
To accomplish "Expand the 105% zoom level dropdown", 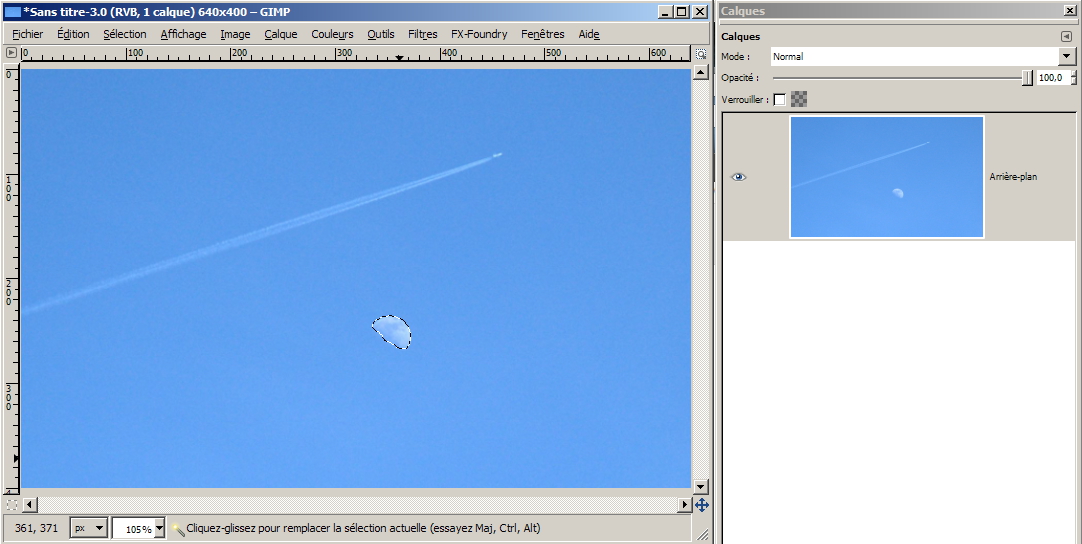I will tap(159, 528).
